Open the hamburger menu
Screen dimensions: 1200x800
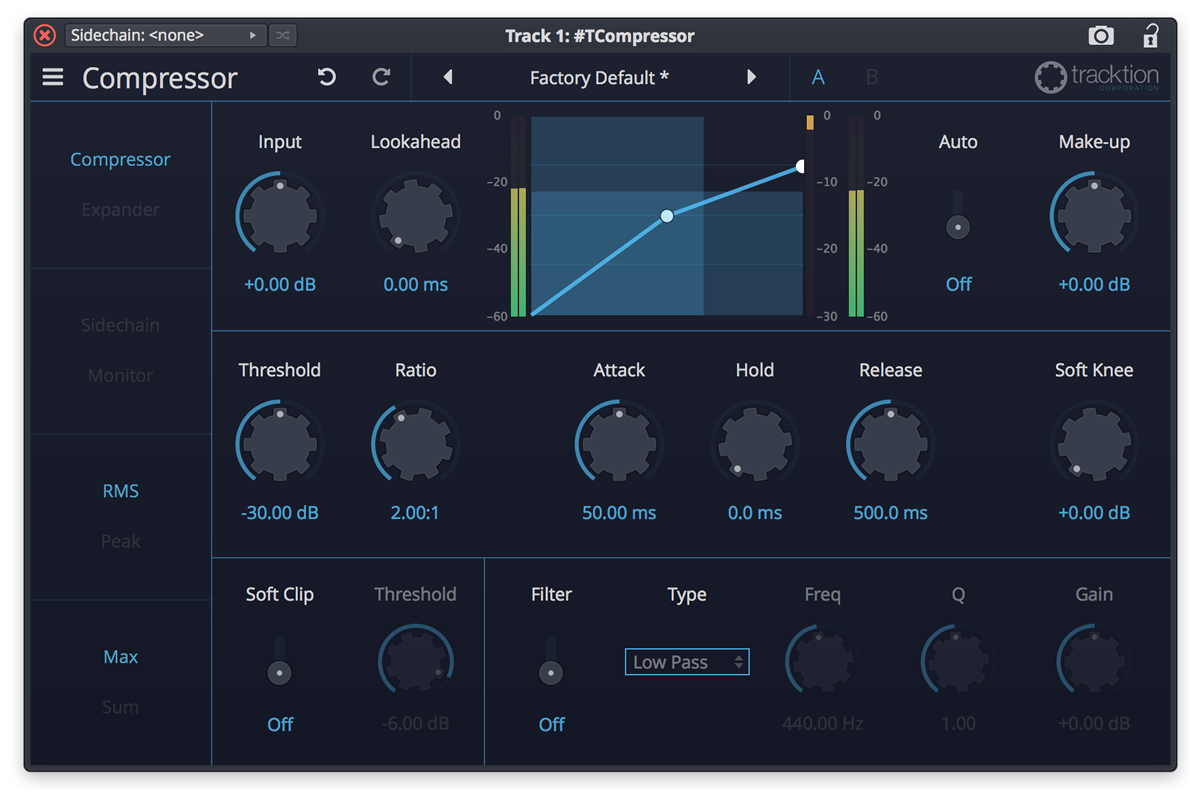tap(52, 77)
